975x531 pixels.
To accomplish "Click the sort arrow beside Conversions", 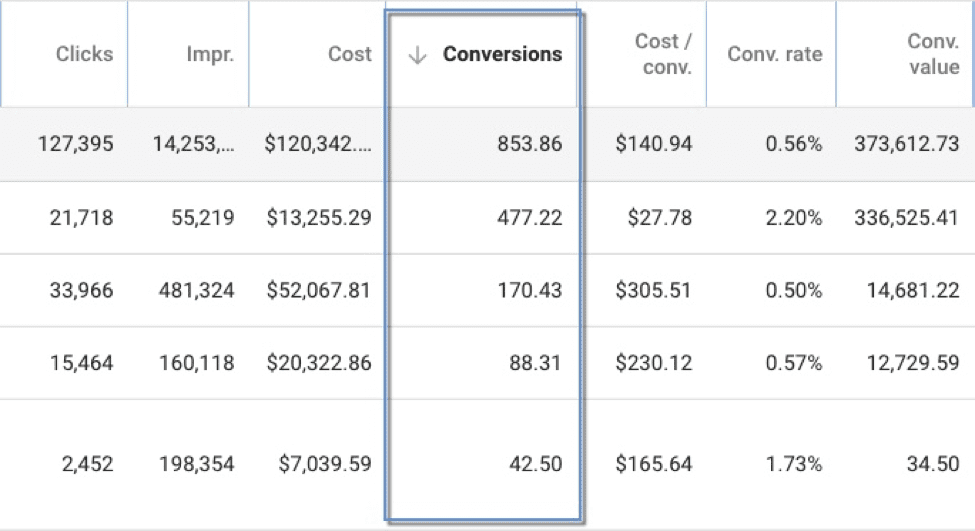I will coord(418,55).
